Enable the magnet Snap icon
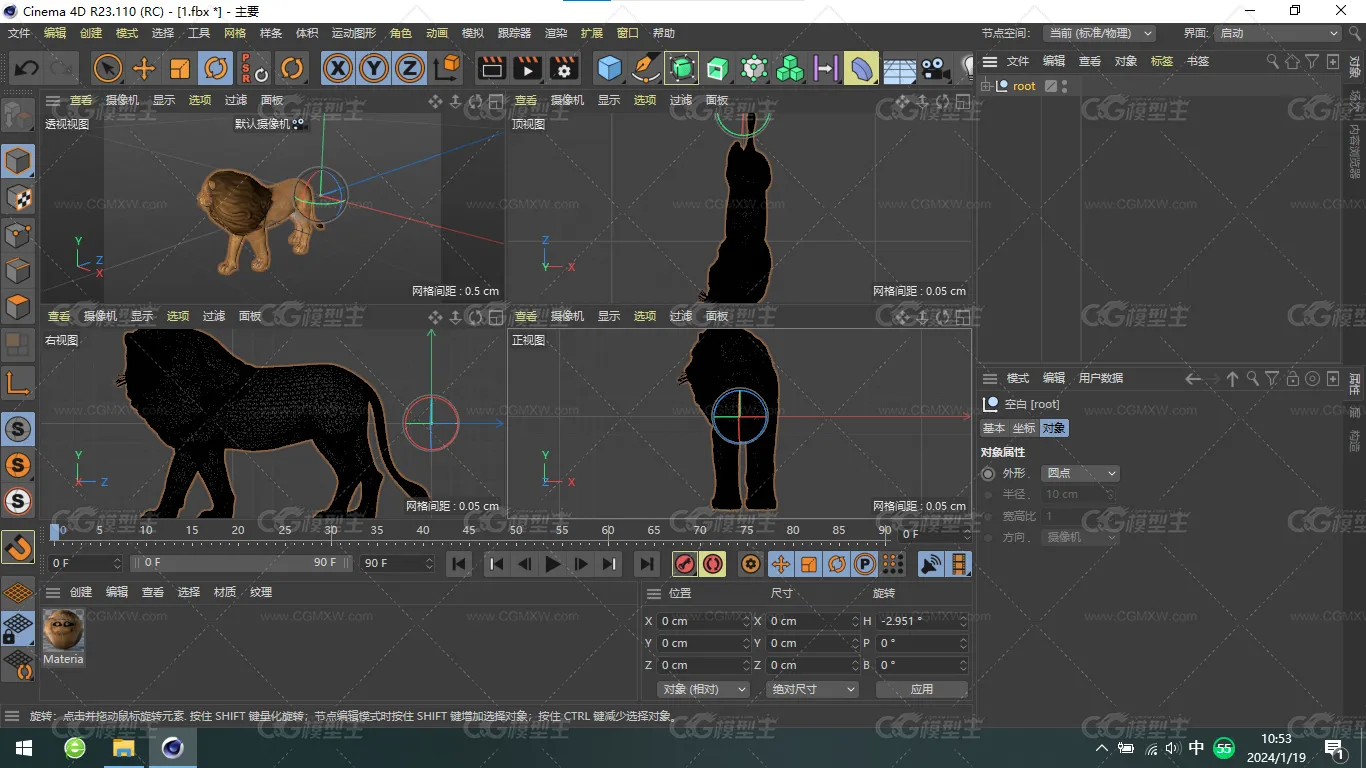This screenshot has width=1366, height=768. [18, 547]
